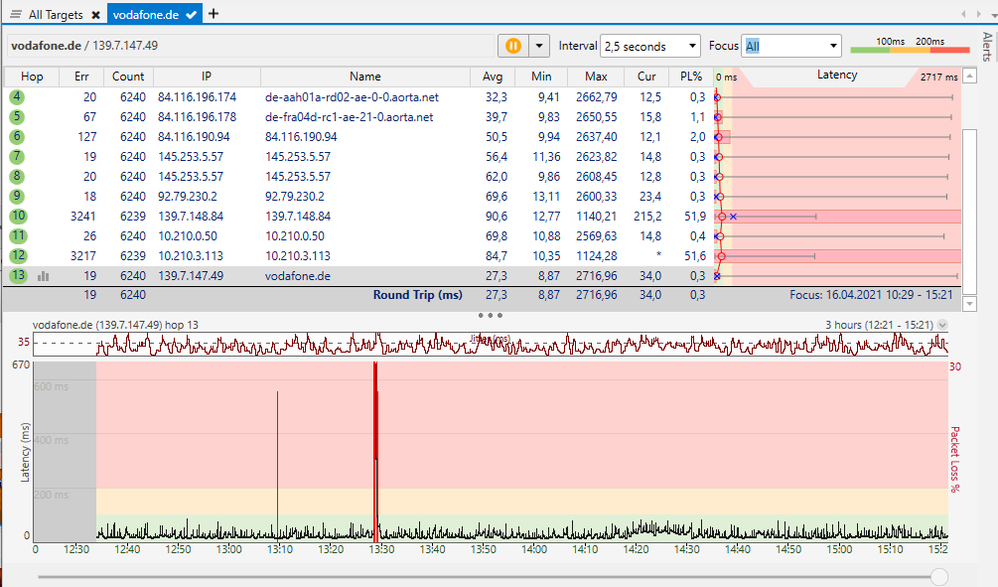Add a new target tab with plus icon

(x=213, y=14)
